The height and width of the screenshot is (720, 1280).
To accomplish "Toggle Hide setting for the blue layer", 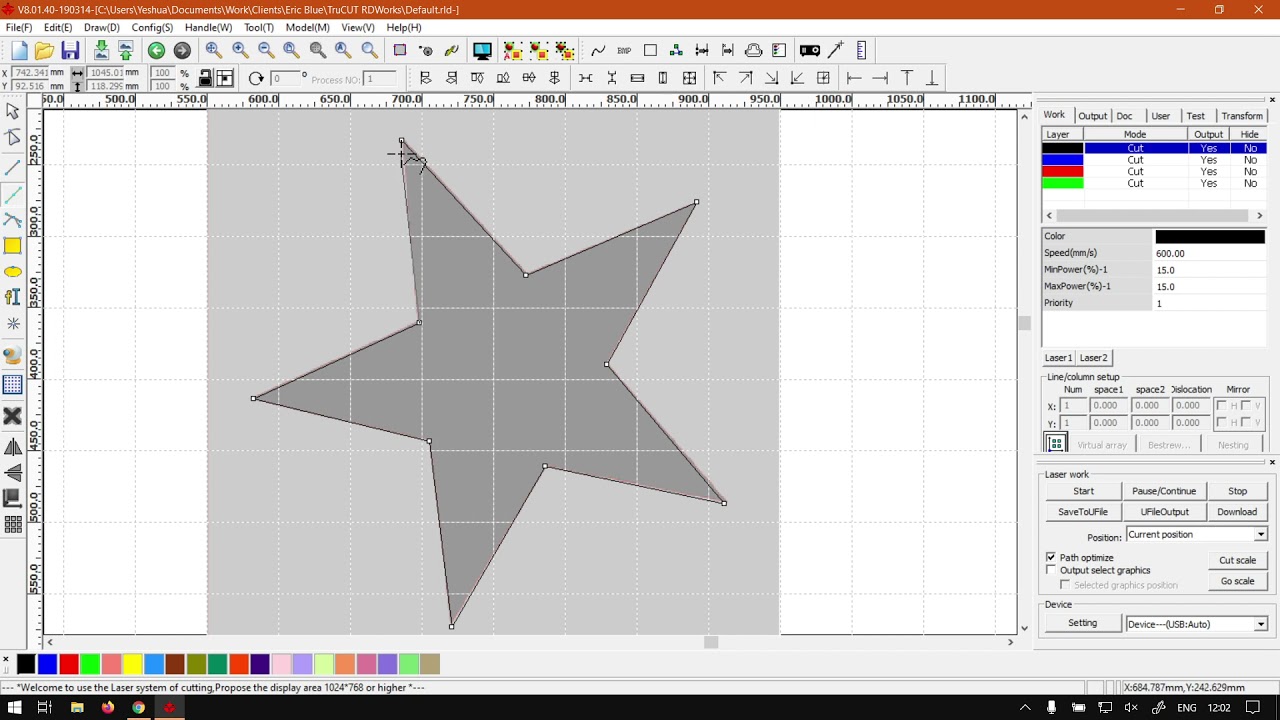I will 1250,160.
